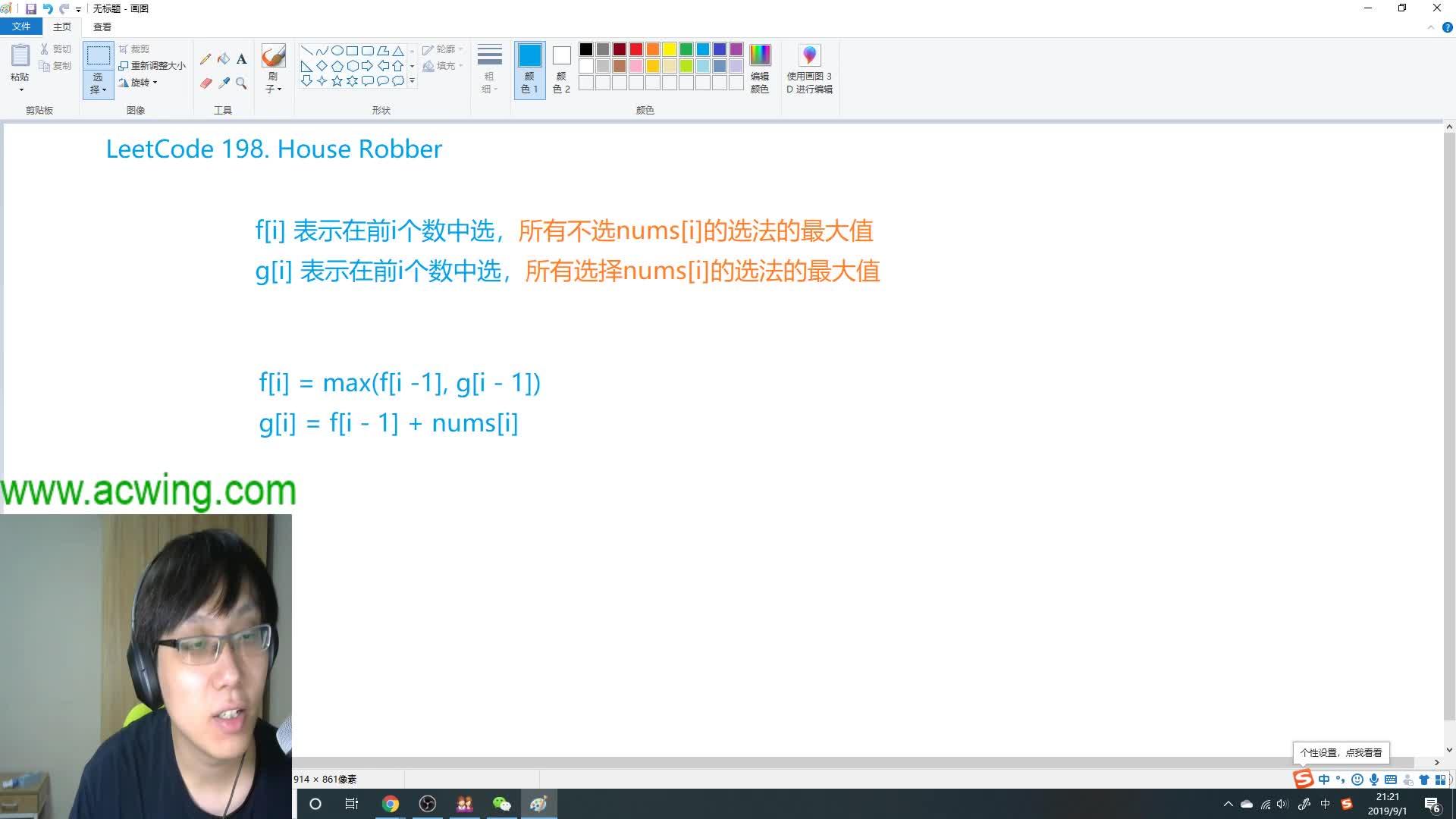Click the rectangular selection tool icon

98,56
